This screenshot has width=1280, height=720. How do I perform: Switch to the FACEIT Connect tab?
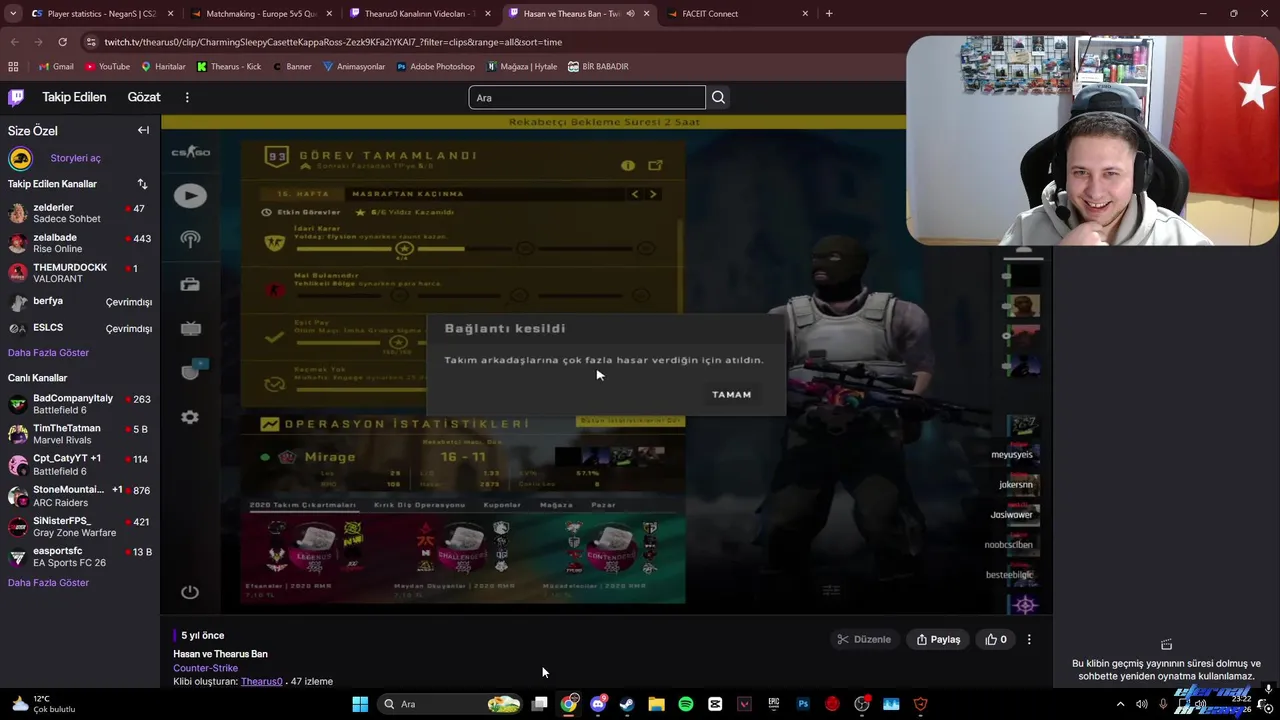coord(738,14)
